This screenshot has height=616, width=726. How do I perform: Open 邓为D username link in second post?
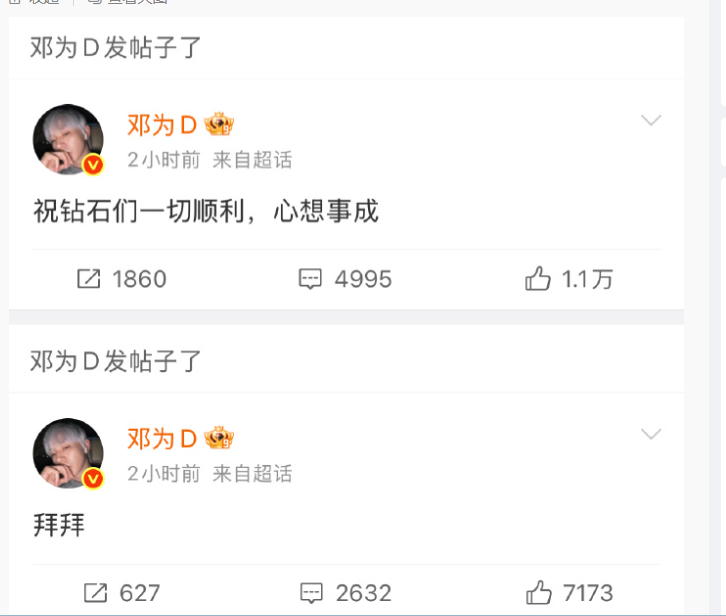(x=162, y=439)
